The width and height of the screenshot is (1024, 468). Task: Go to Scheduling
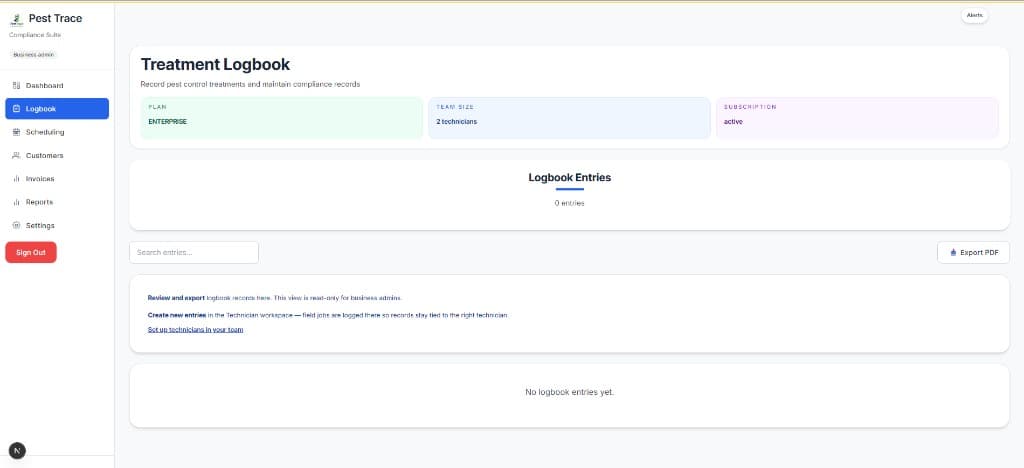(57, 132)
